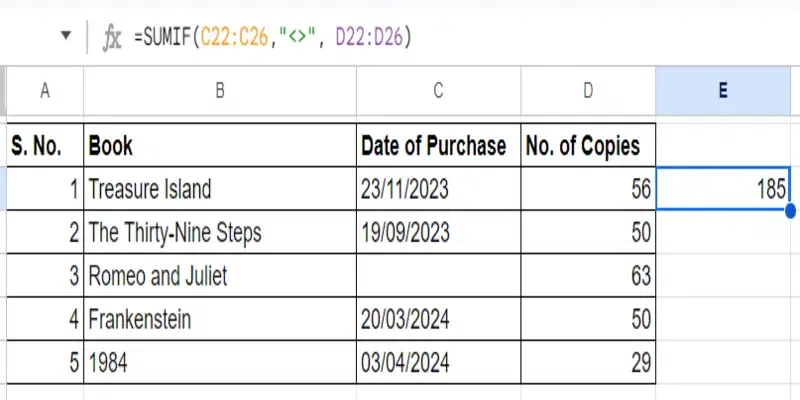Select the 'The Thirty-Nine Steps' cell
Image resolution: width=800 pixels, height=400 pixels.
(x=220, y=233)
